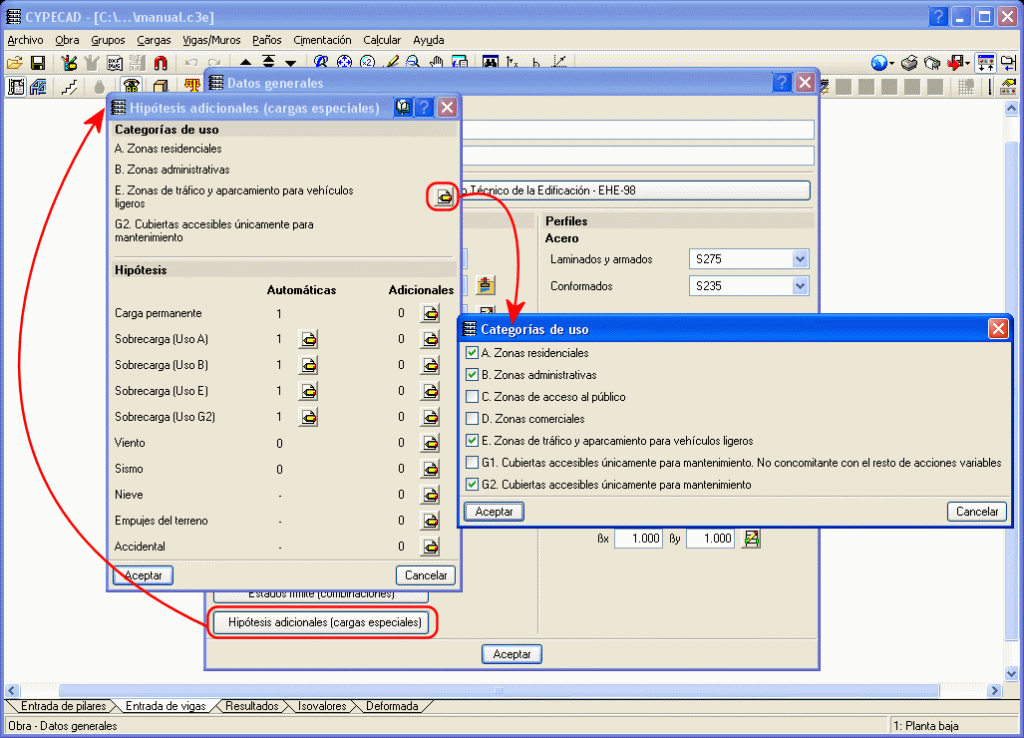Open Categorías de uso edit icon
This screenshot has width=1024, height=738.
[x=443, y=197]
